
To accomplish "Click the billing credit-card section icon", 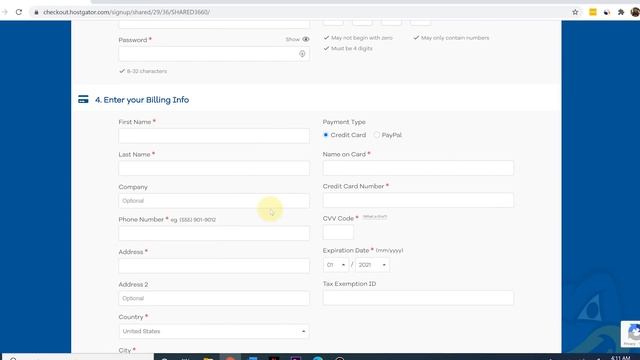I will pos(83,99).
